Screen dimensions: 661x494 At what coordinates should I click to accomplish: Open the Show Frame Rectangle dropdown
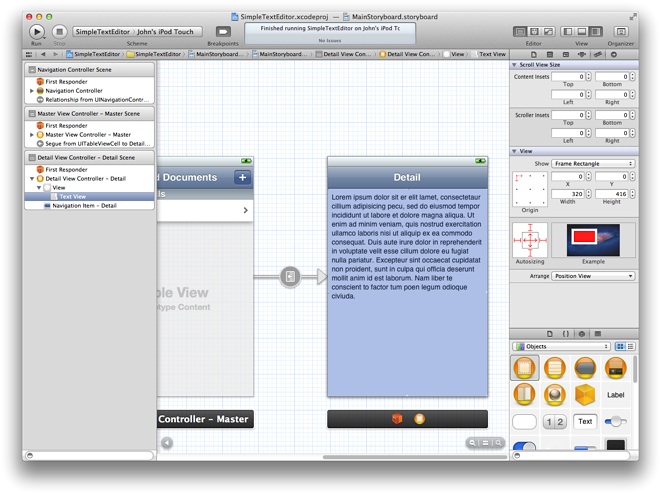pyautogui.click(x=594, y=163)
